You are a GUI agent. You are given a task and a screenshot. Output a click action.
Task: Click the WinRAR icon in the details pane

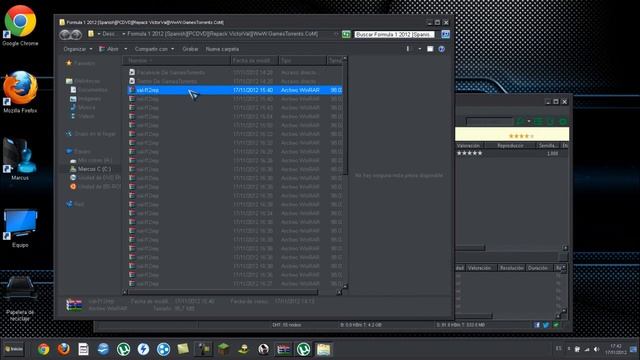click(74, 304)
